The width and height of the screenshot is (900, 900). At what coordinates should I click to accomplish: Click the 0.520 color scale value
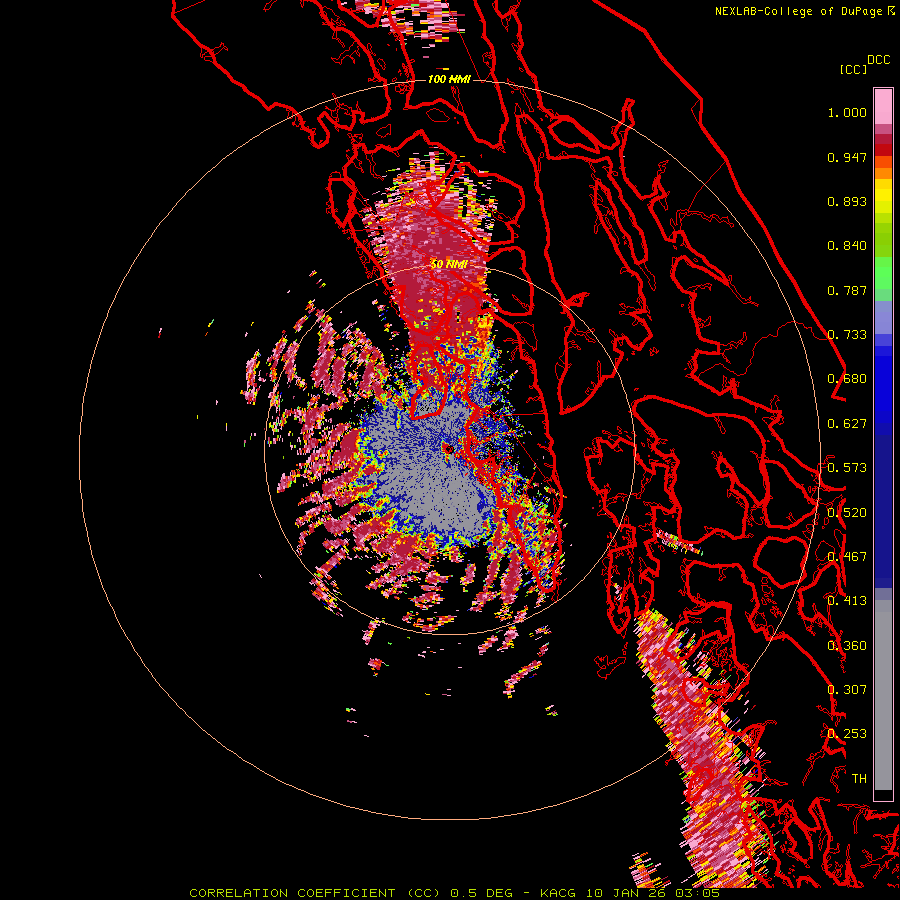pos(847,513)
